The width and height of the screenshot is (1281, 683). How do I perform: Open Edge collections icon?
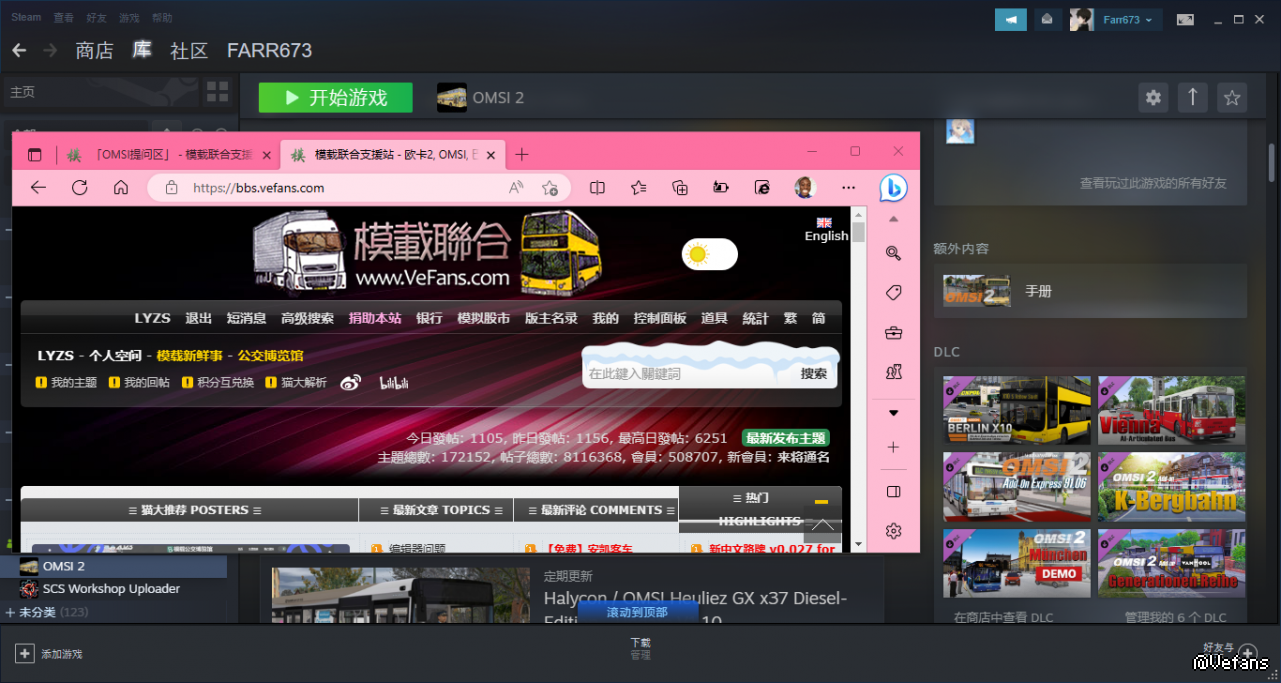pos(680,187)
